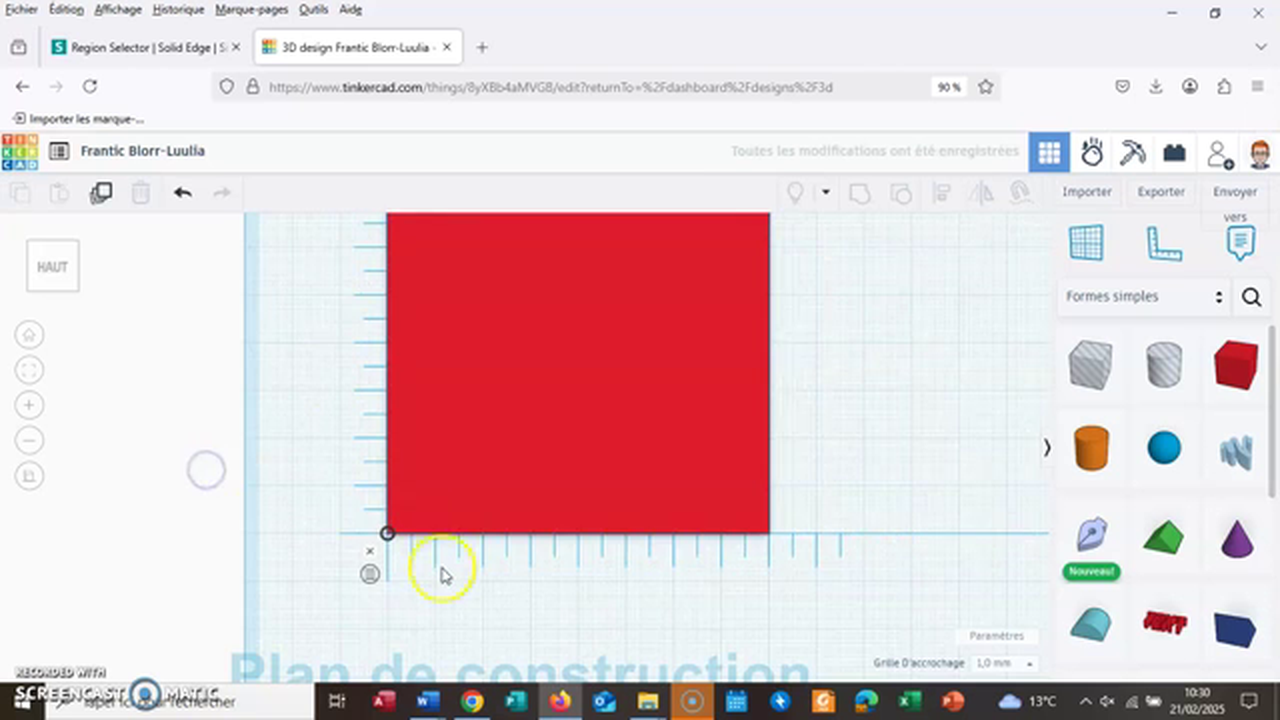Toggle the 3D design grid view
This screenshot has width=1280, height=720.
1049,152
